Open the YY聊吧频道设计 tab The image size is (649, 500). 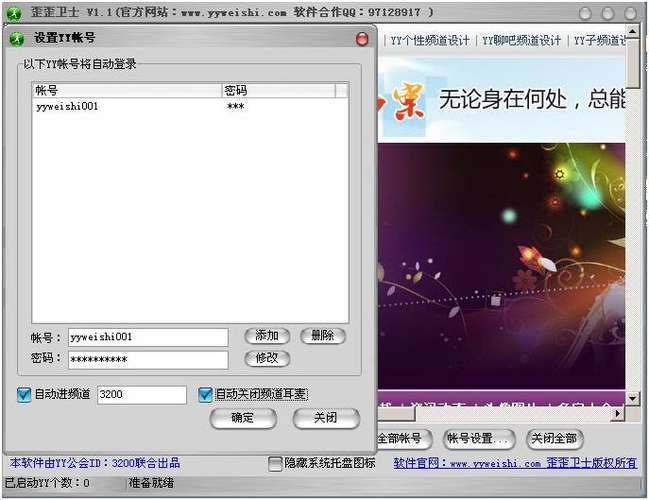521,41
